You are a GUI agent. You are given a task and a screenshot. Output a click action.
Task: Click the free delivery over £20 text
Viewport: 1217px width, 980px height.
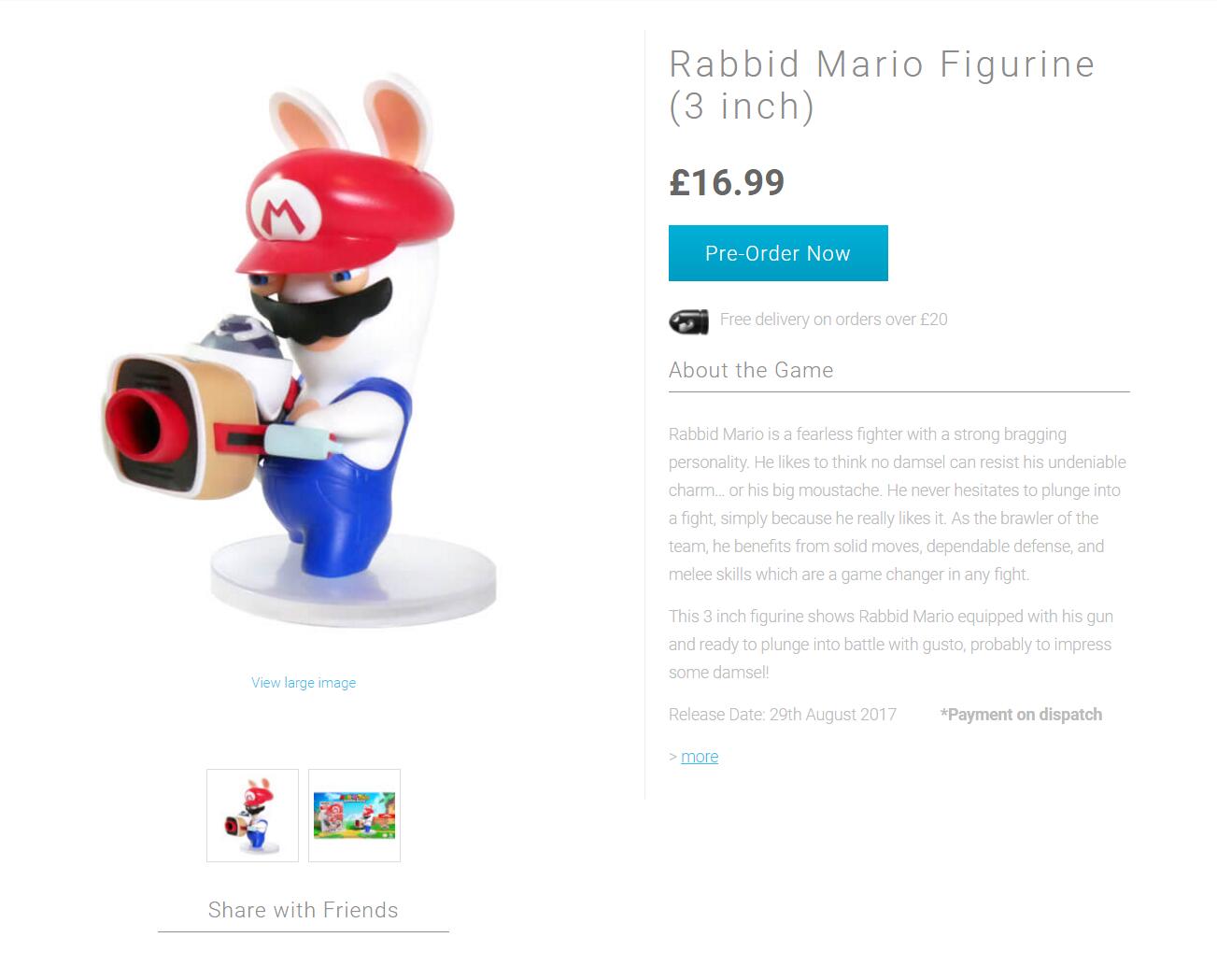click(833, 320)
